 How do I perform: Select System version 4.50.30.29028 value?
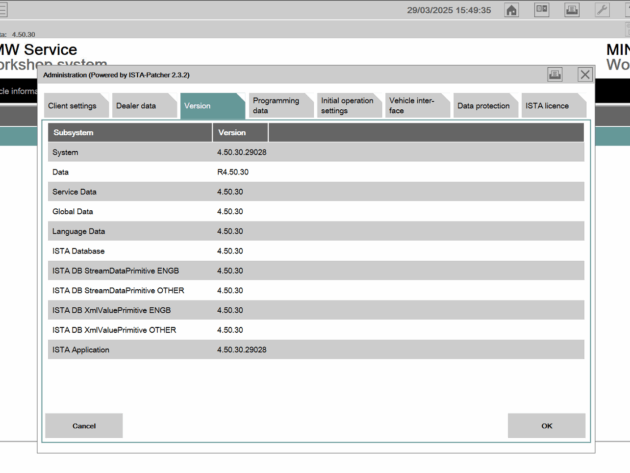(242, 152)
